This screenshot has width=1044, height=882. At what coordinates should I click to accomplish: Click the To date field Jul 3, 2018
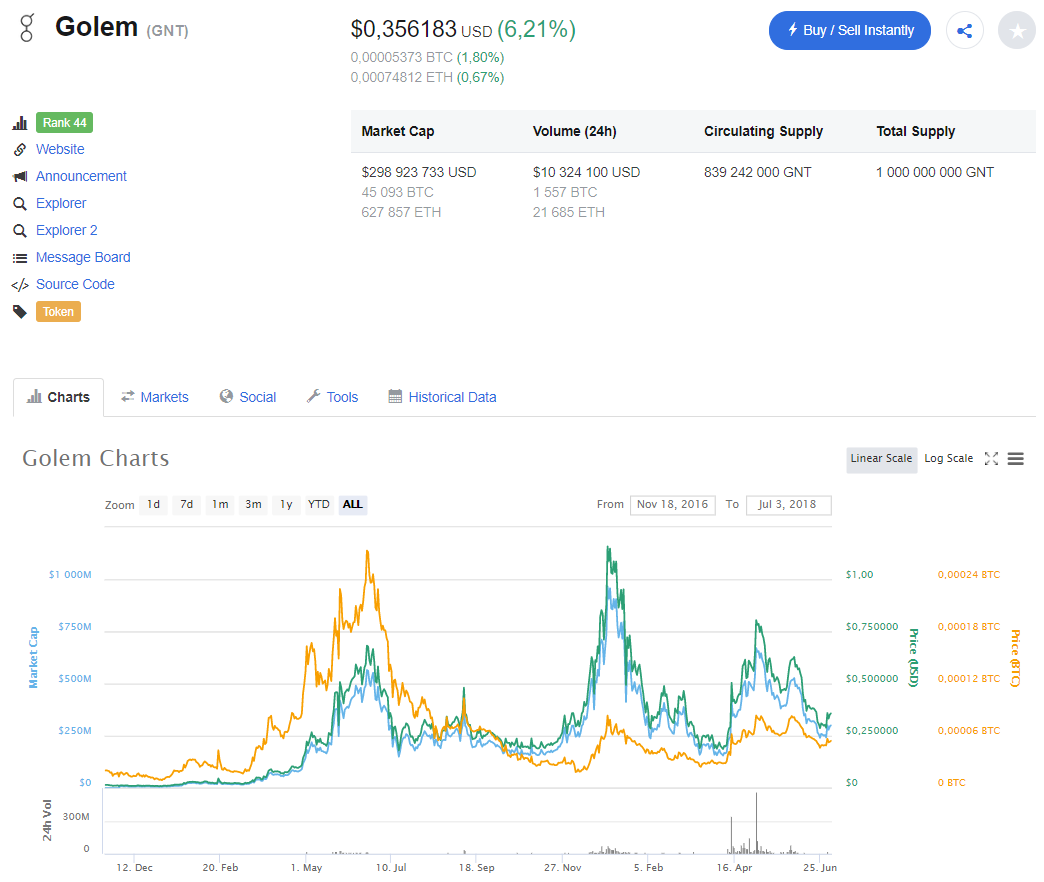pos(788,505)
